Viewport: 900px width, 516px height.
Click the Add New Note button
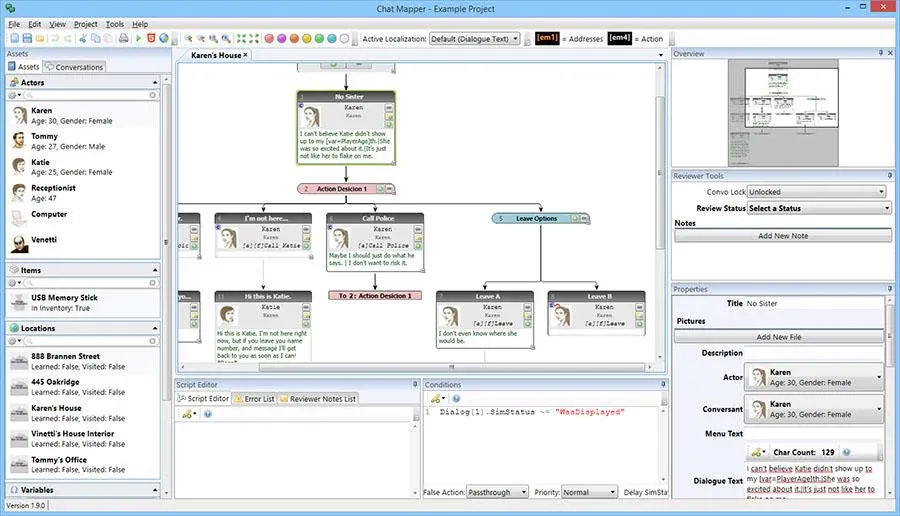pyautogui.click(x=783, y=235)
